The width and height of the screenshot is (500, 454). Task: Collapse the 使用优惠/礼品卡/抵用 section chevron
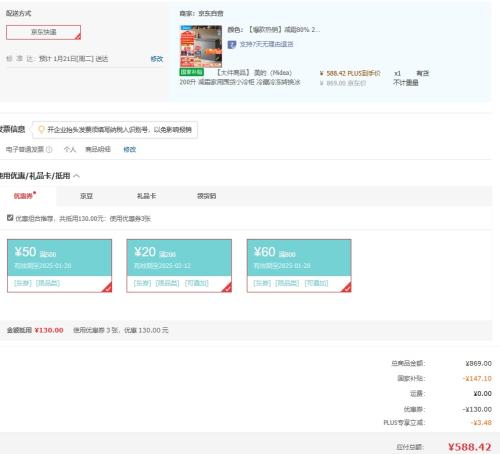[x=77, y=176]
